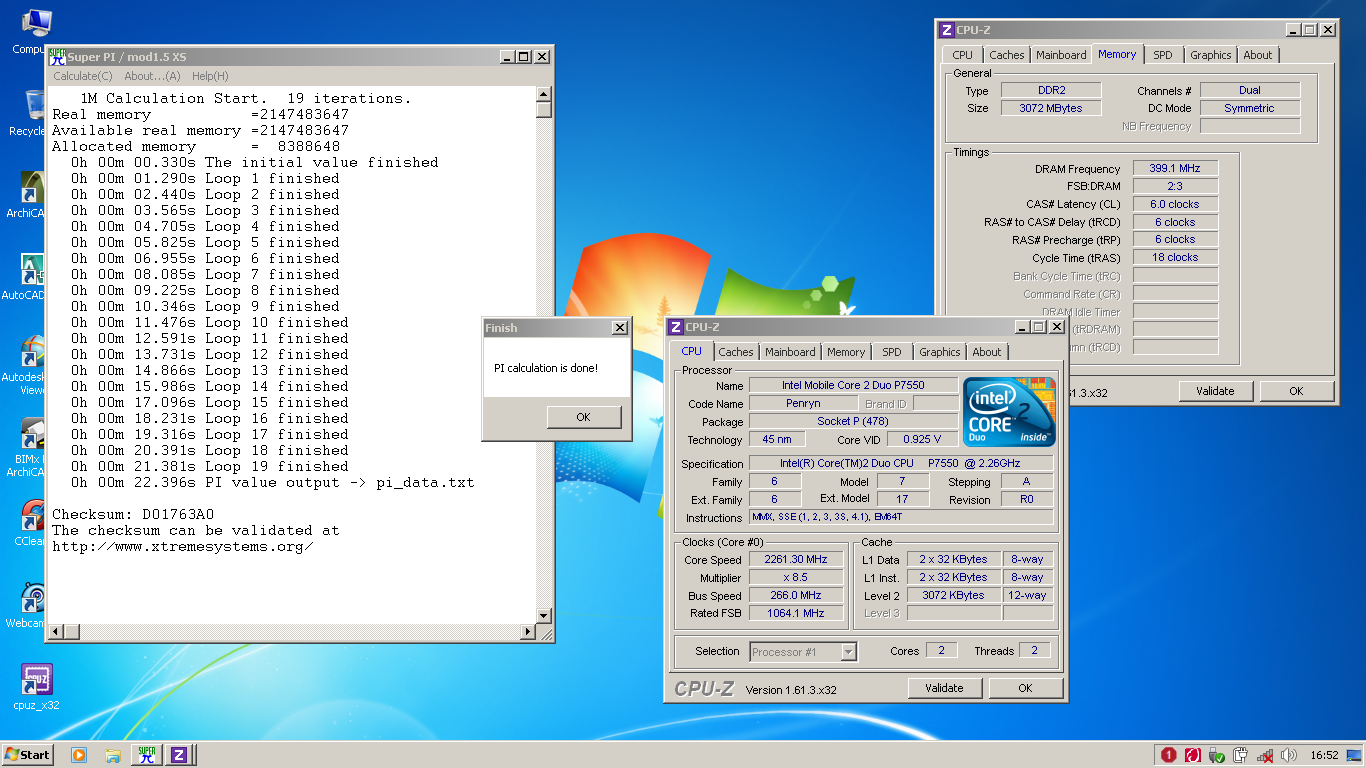1366x768 pixels.
Task: Select the cpuz_x32 desktop icon
Action: pyautogui.click(x=36, y=687)
